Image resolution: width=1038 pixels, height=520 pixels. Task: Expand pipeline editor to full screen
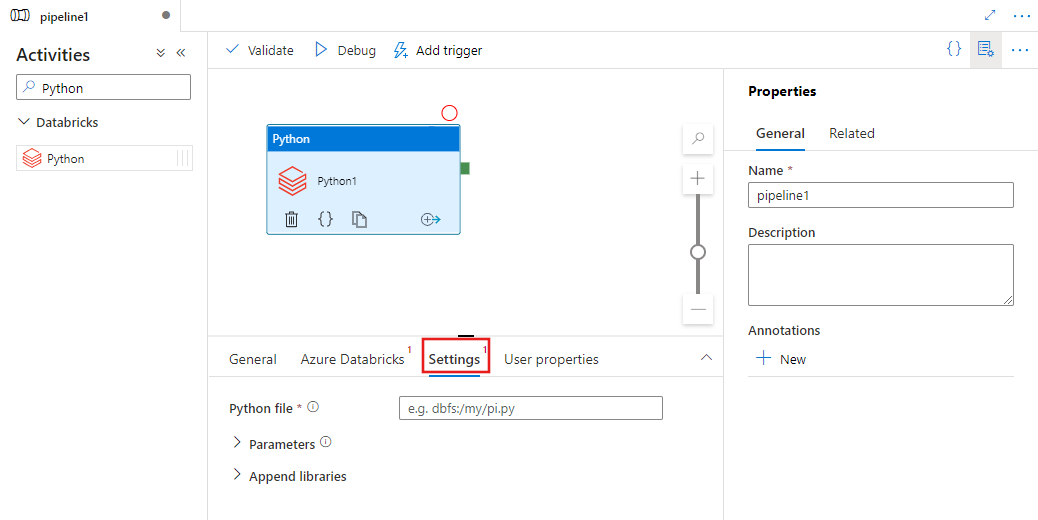pos(990,15)
